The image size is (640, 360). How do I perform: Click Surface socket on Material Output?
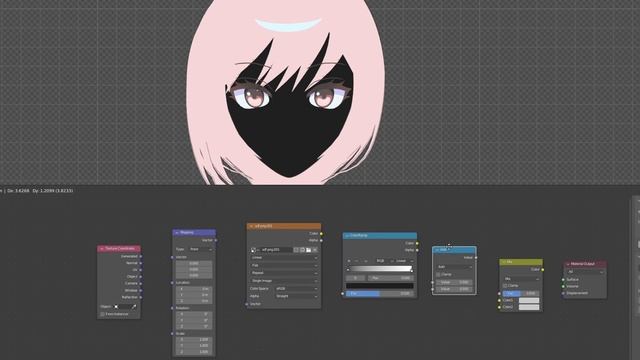[563, 280]
